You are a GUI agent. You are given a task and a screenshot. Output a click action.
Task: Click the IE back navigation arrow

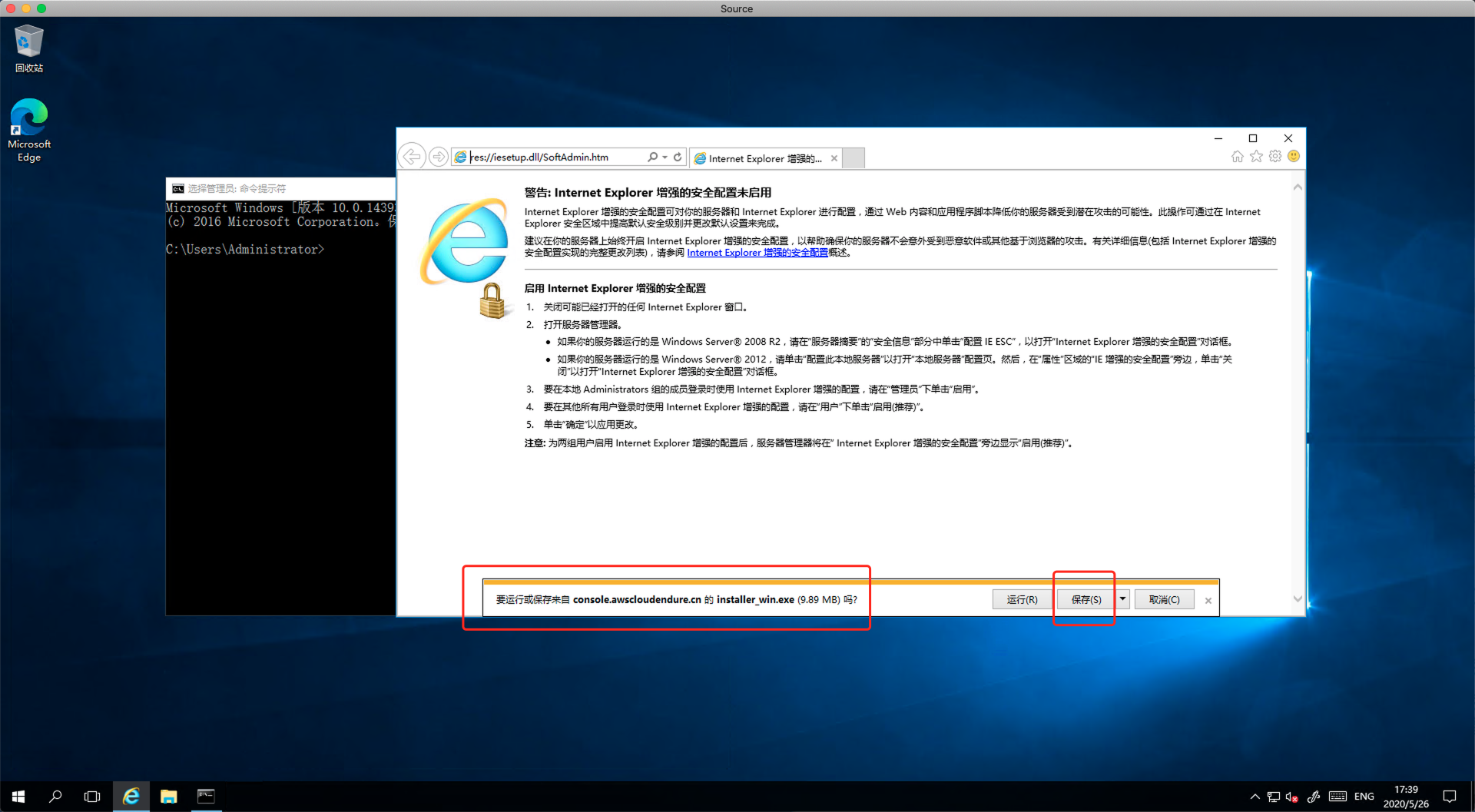tap(412, 157)
